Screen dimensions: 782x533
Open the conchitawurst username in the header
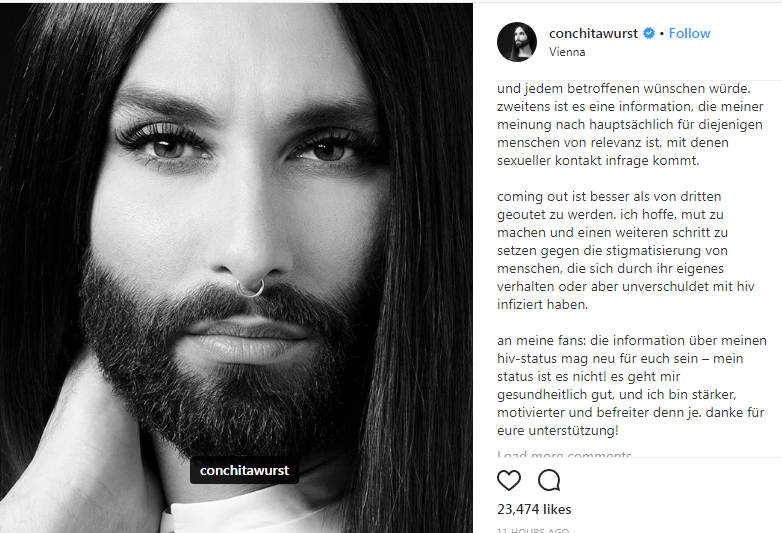(593, 33)
